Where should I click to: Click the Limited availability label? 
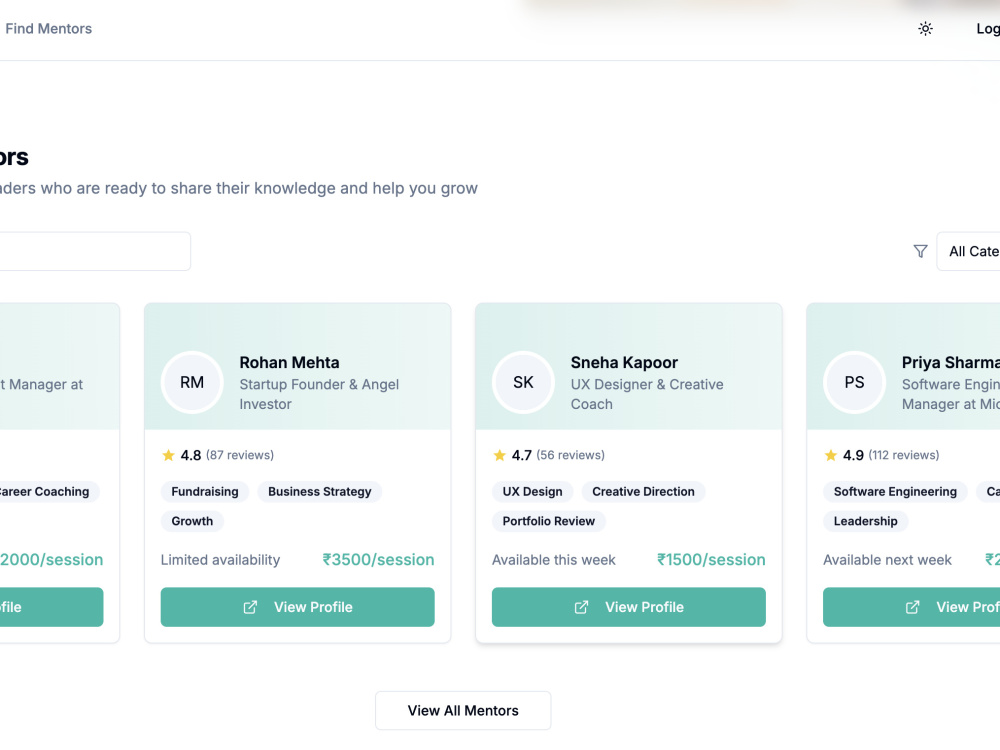click(220, 560)
